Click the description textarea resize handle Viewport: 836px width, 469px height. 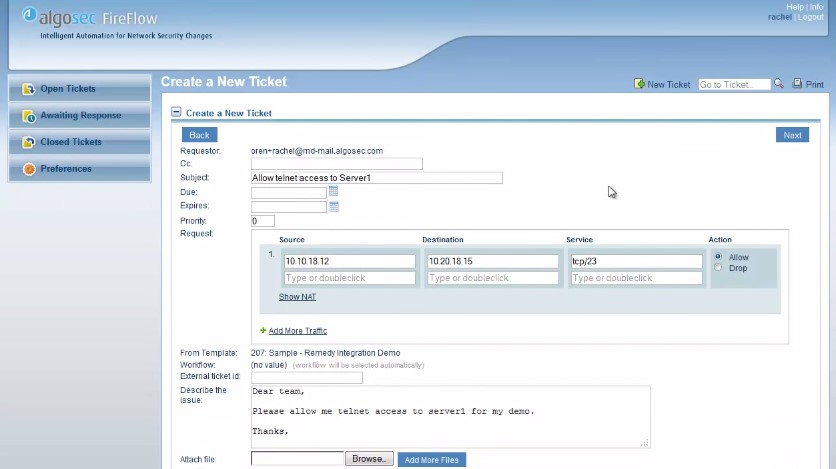tap(645, 443)
